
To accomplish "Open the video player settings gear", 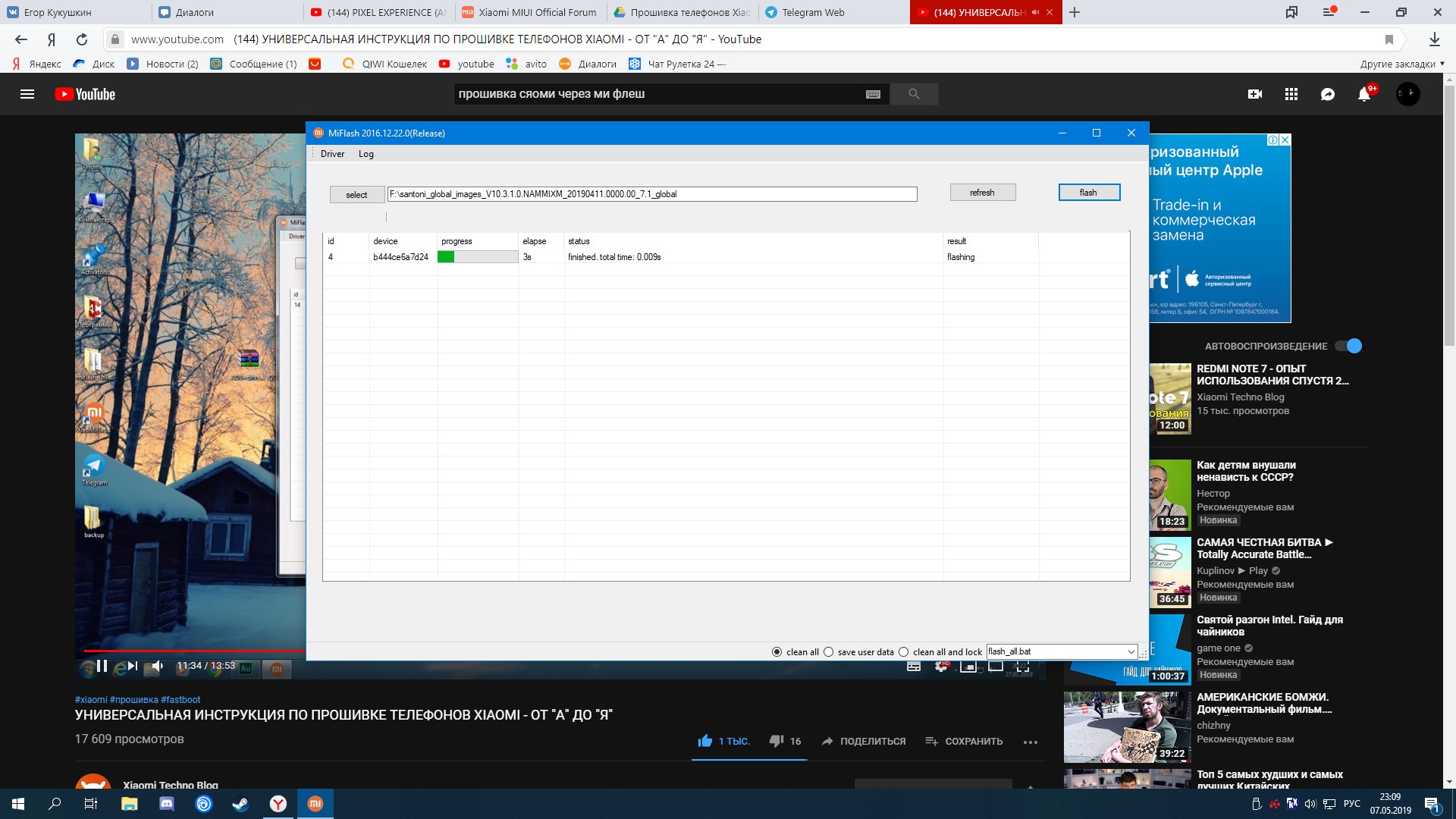I will (x=941, y=667).
